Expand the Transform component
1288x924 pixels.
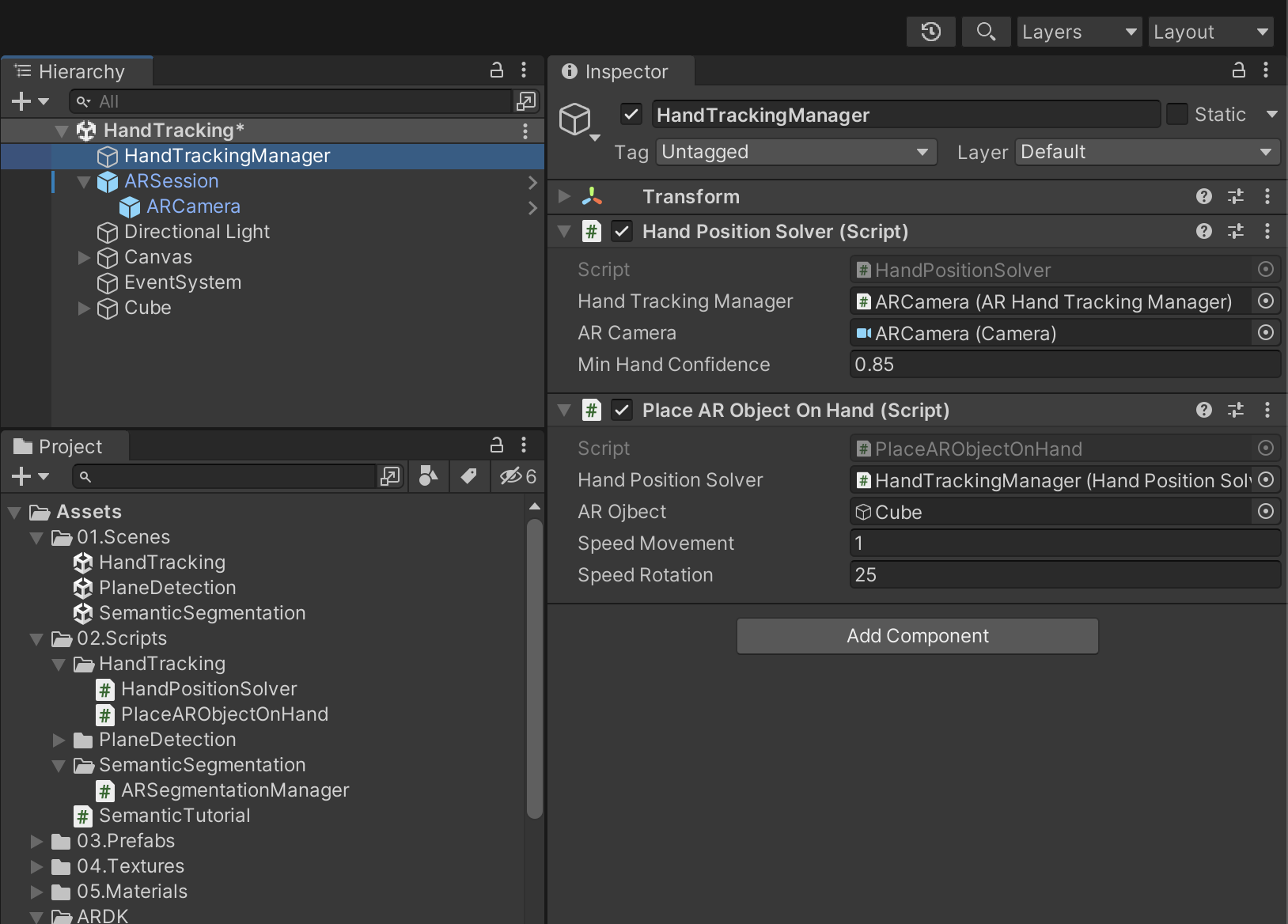[x=564, y=196]
